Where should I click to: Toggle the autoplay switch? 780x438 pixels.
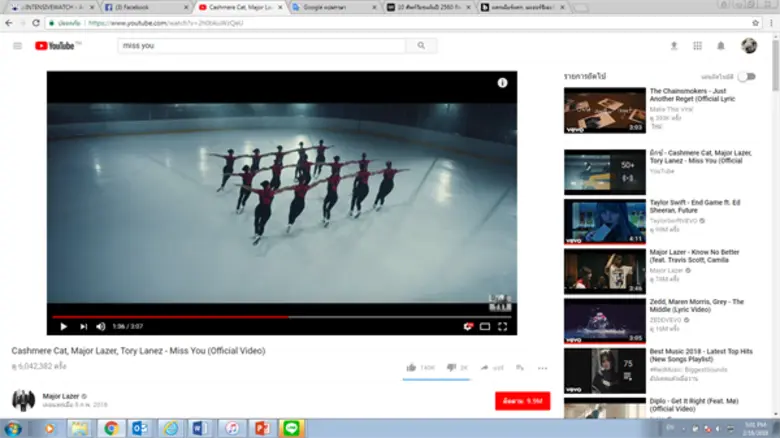point(747,77)
